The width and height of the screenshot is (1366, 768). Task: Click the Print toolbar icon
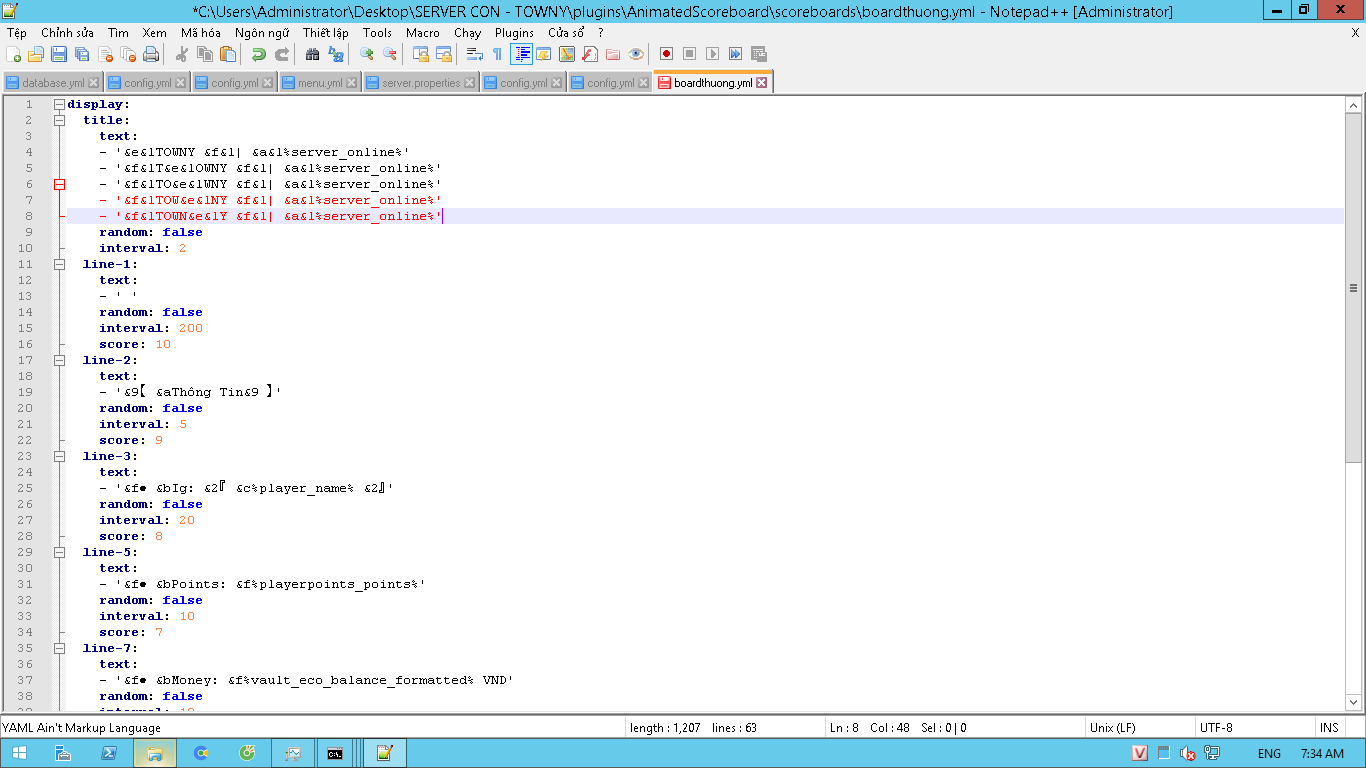(151, 54)
